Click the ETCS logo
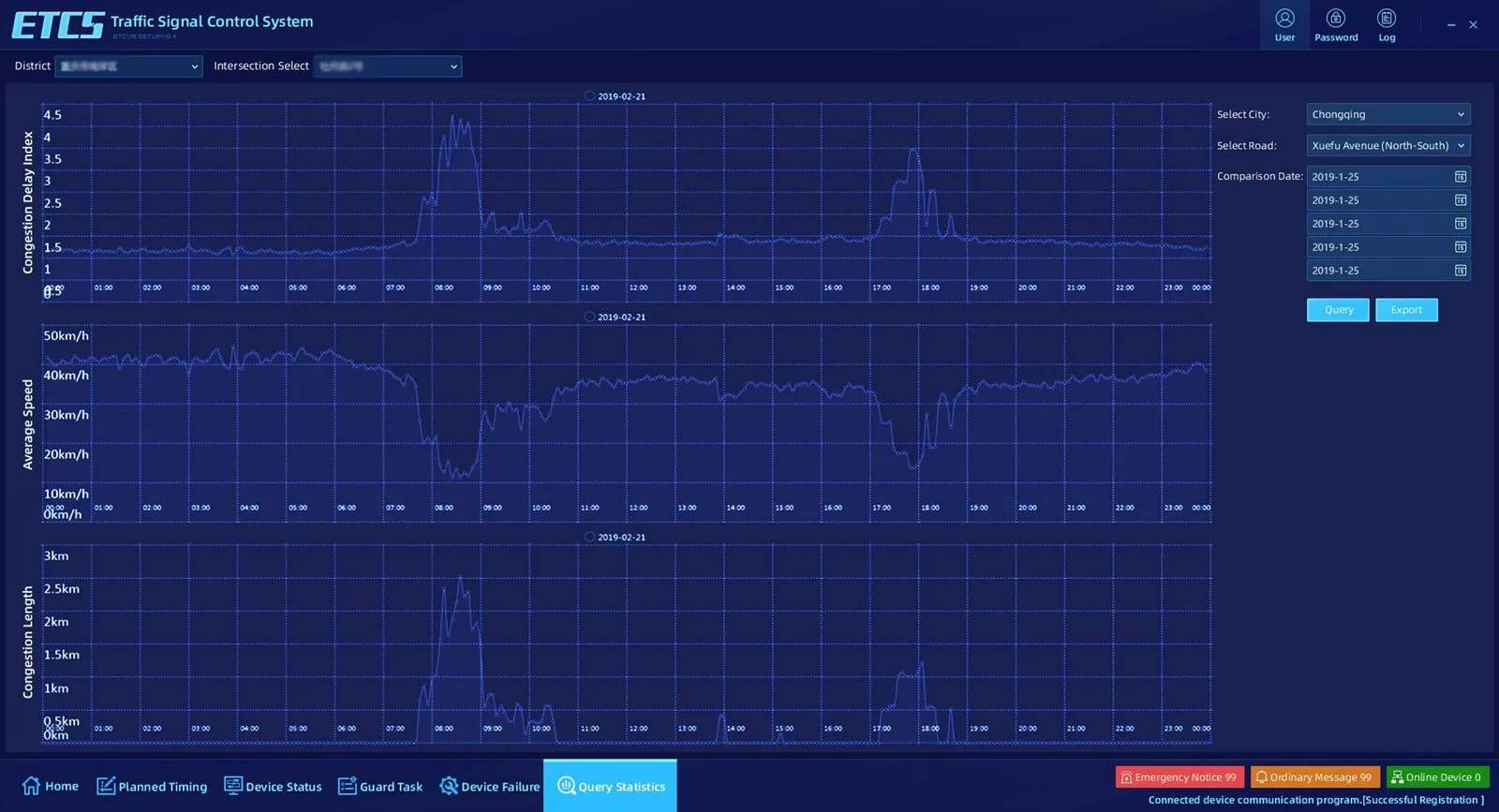 click(57, 25)
